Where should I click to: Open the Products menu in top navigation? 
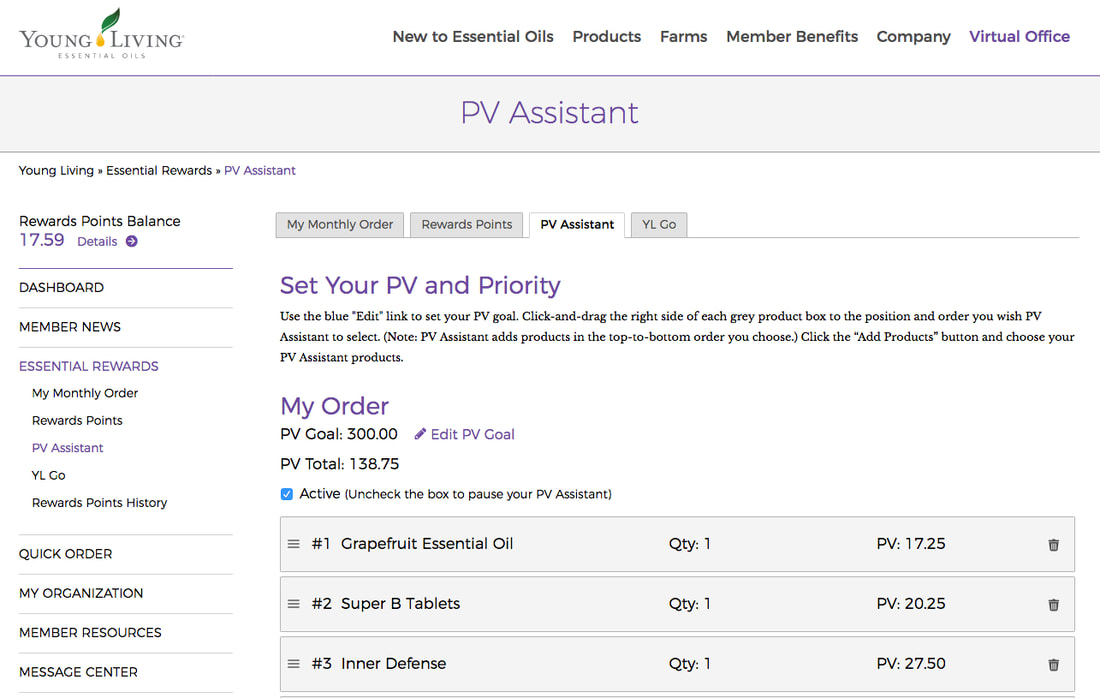[606, 36]
